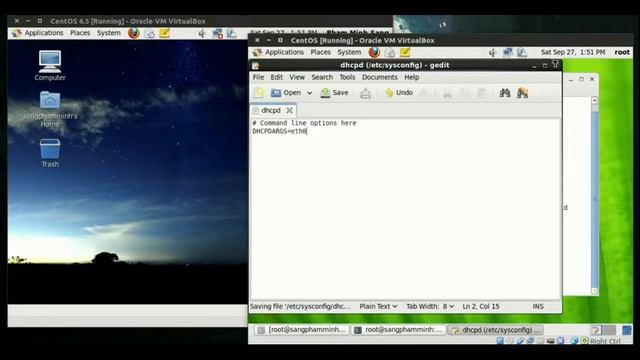This screenshot has width=640, height=360.
Task: Open System menu in CentOS 6.5 VM
Action: pyautogui.click(x=109, y=33)
